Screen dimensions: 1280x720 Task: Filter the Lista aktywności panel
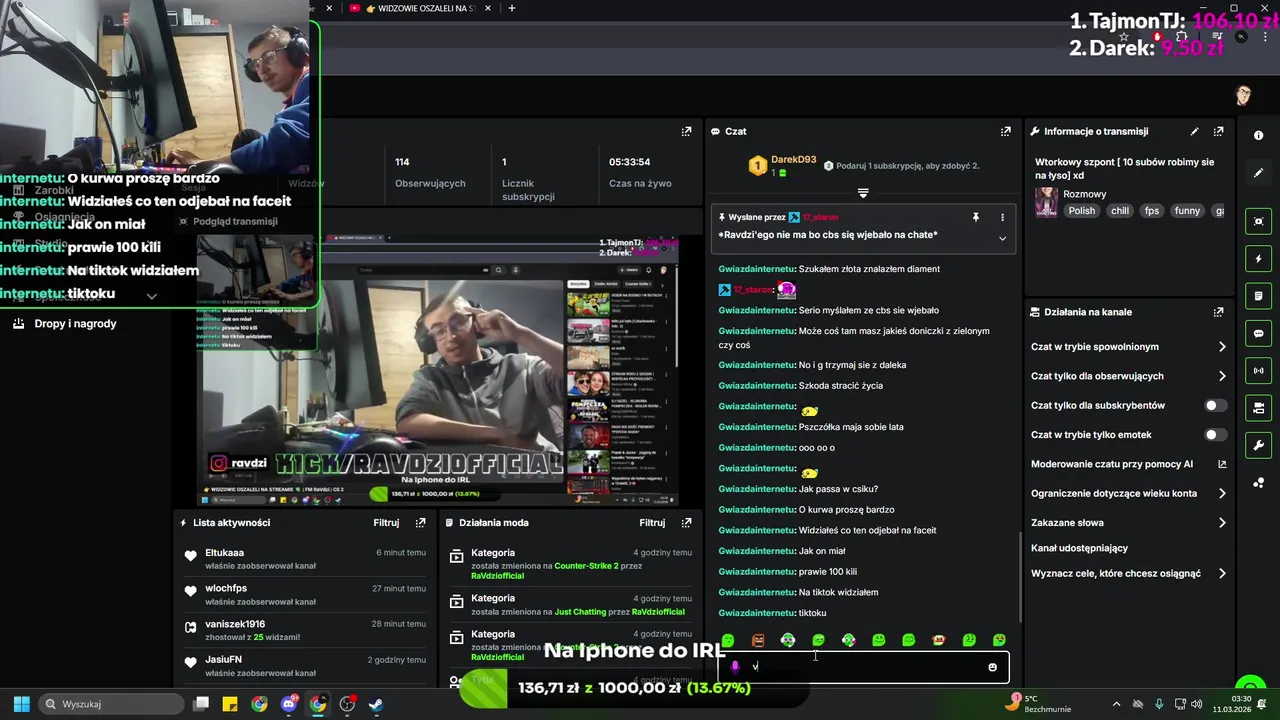(x=386, y=522)
